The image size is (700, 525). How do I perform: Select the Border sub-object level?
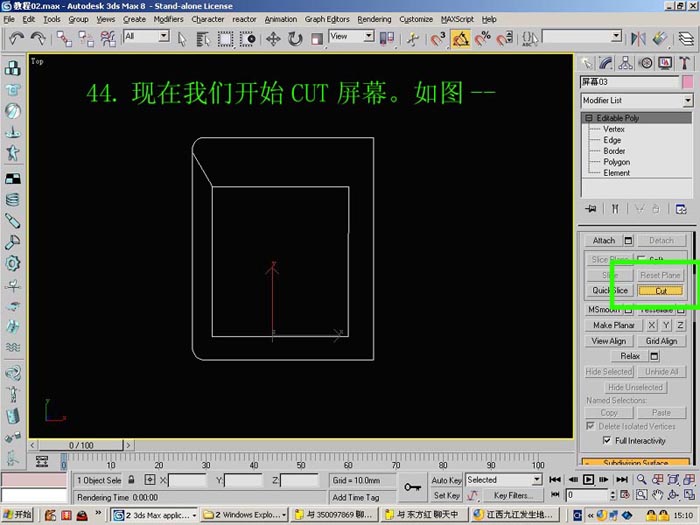coord(614,151)
